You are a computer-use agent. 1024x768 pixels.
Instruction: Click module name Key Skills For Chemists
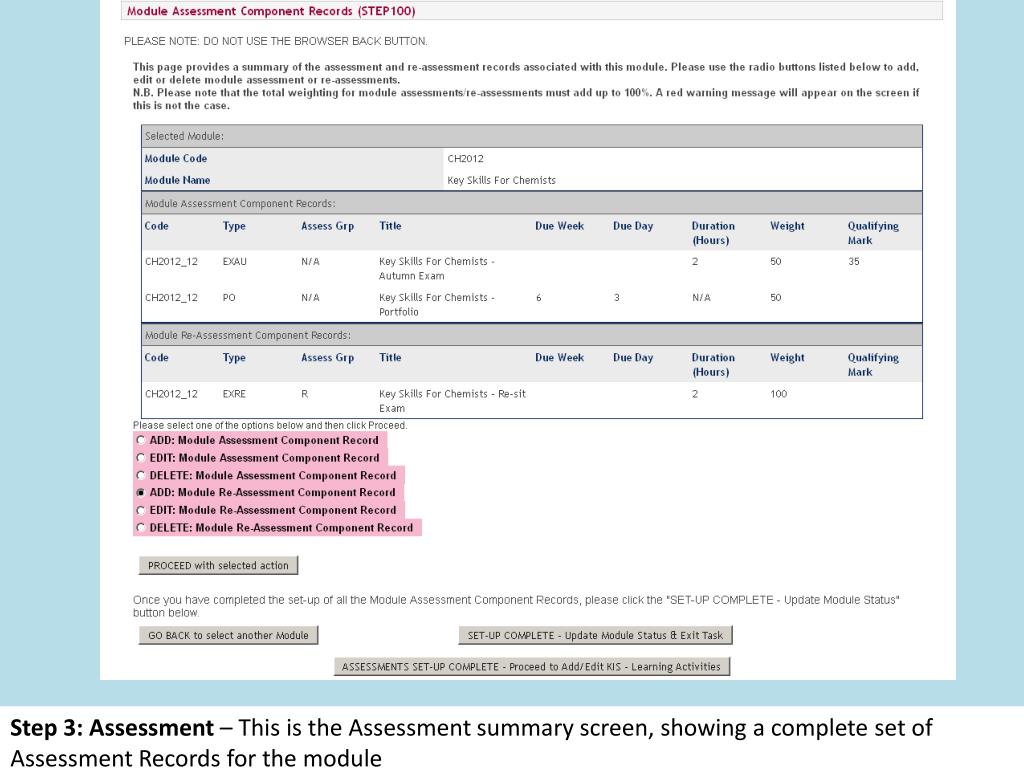[x=502, y=180]
